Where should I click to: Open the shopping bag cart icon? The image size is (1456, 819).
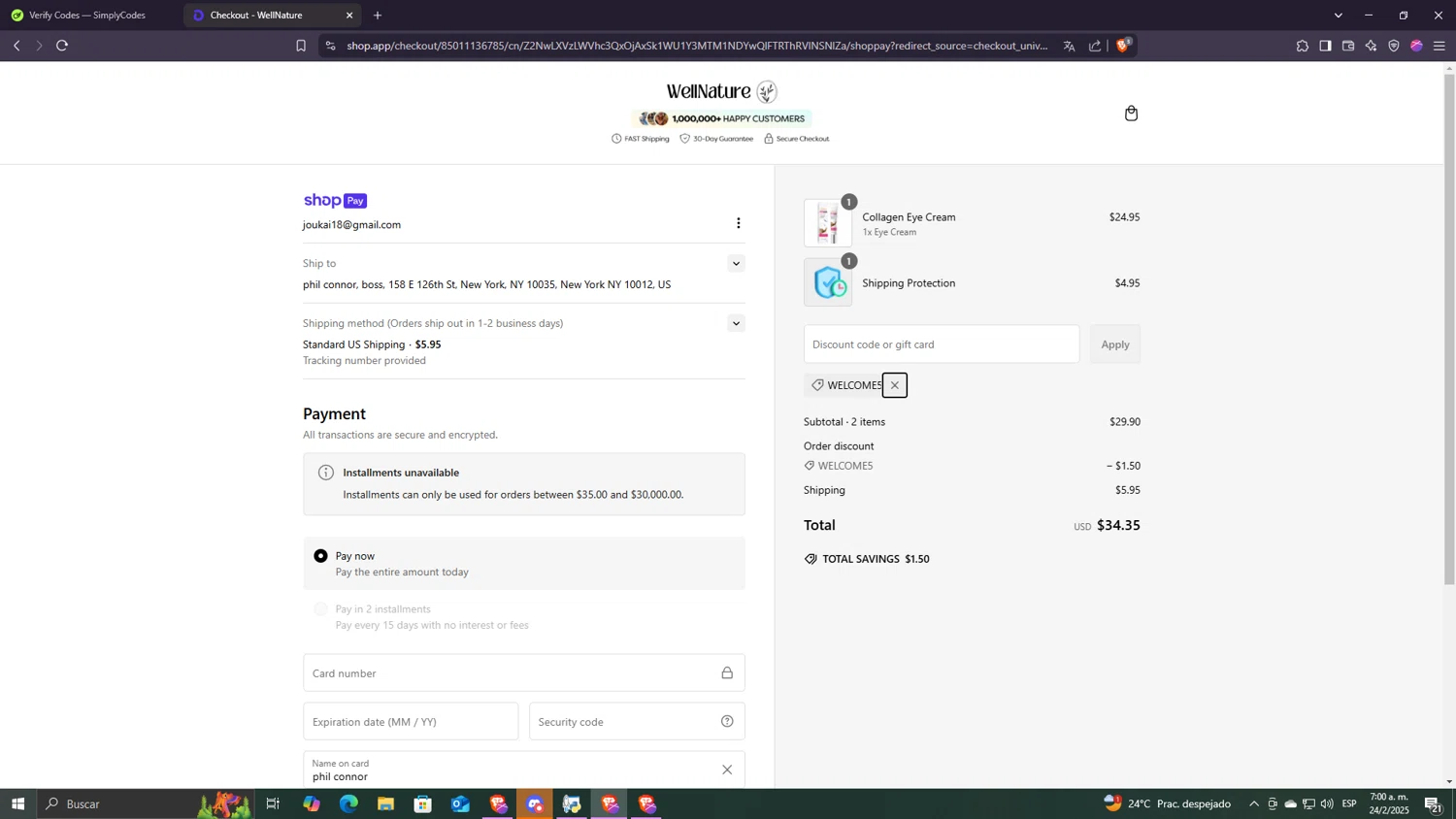(1131, 114)
